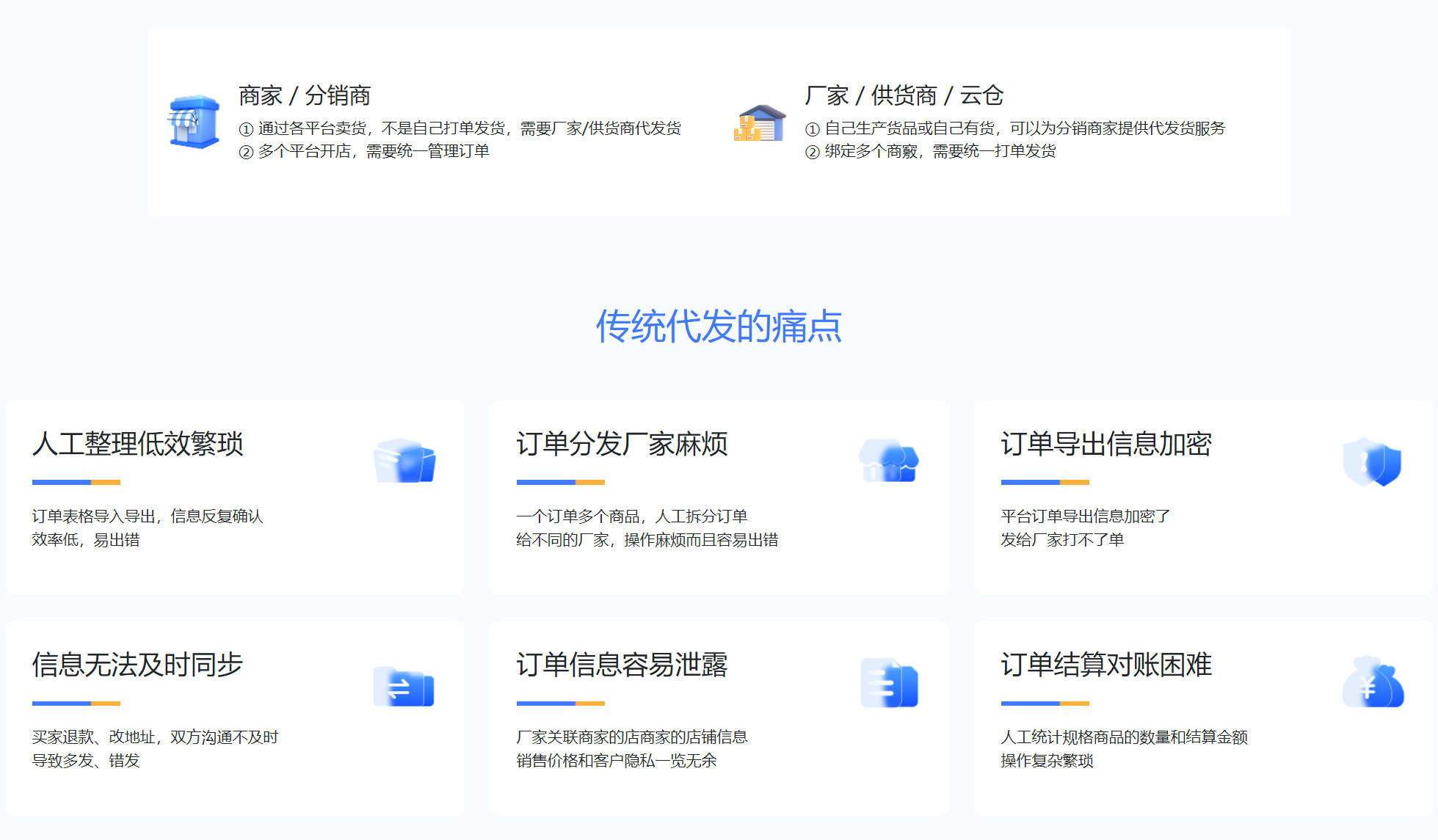Select the 人工整理低效繁琐 card title

[137, 444]
